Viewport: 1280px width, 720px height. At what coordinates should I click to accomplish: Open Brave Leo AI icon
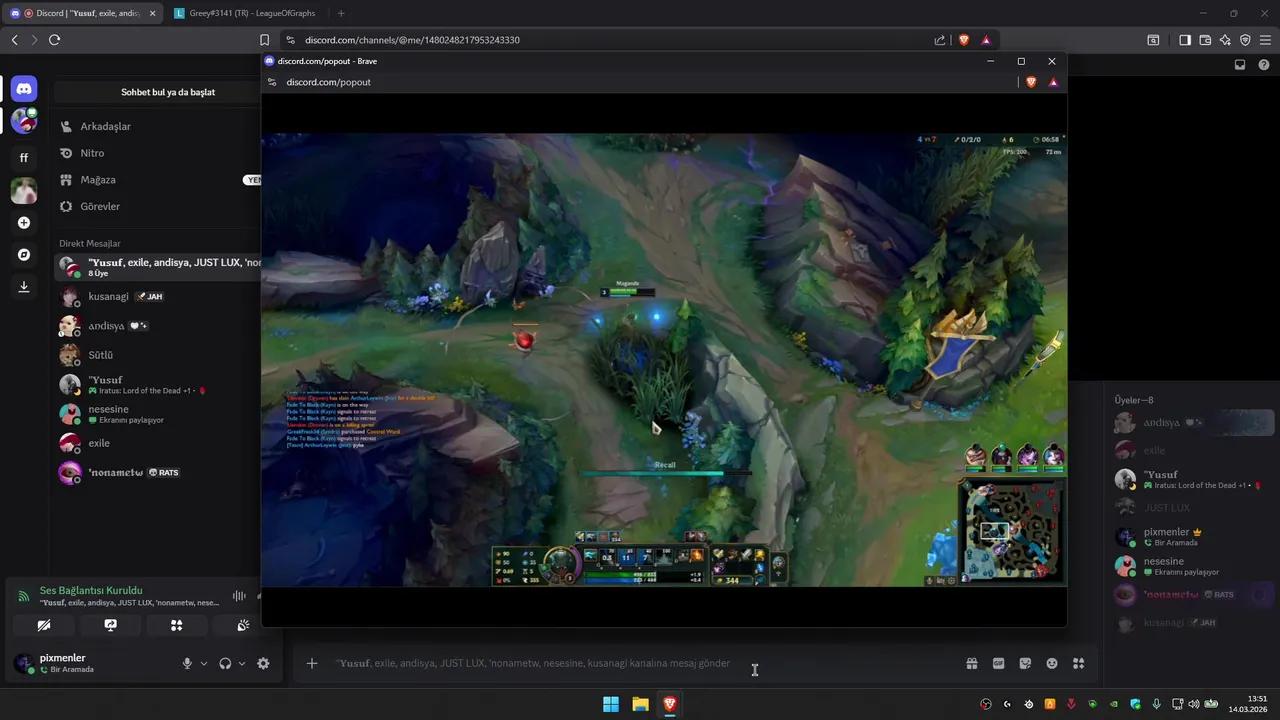tap(1225, 40)
